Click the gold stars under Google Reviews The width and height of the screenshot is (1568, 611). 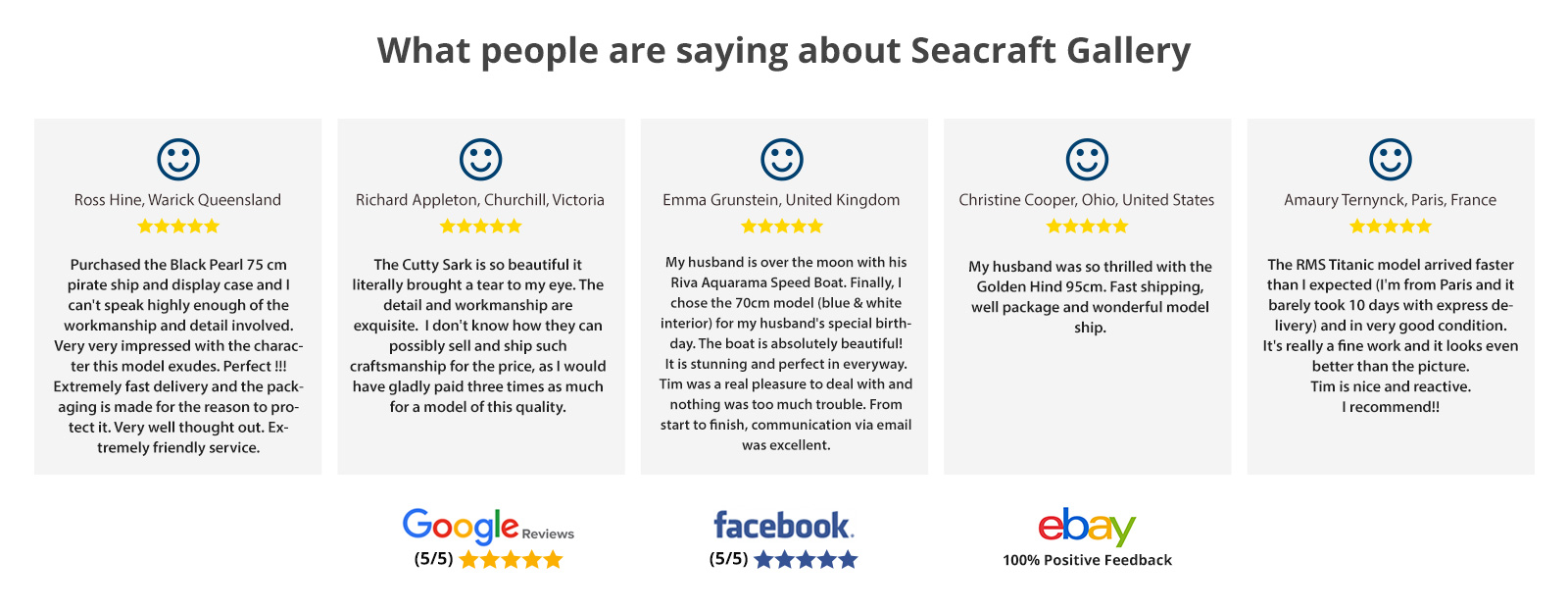pyautogui.click(x=511, y=560)
